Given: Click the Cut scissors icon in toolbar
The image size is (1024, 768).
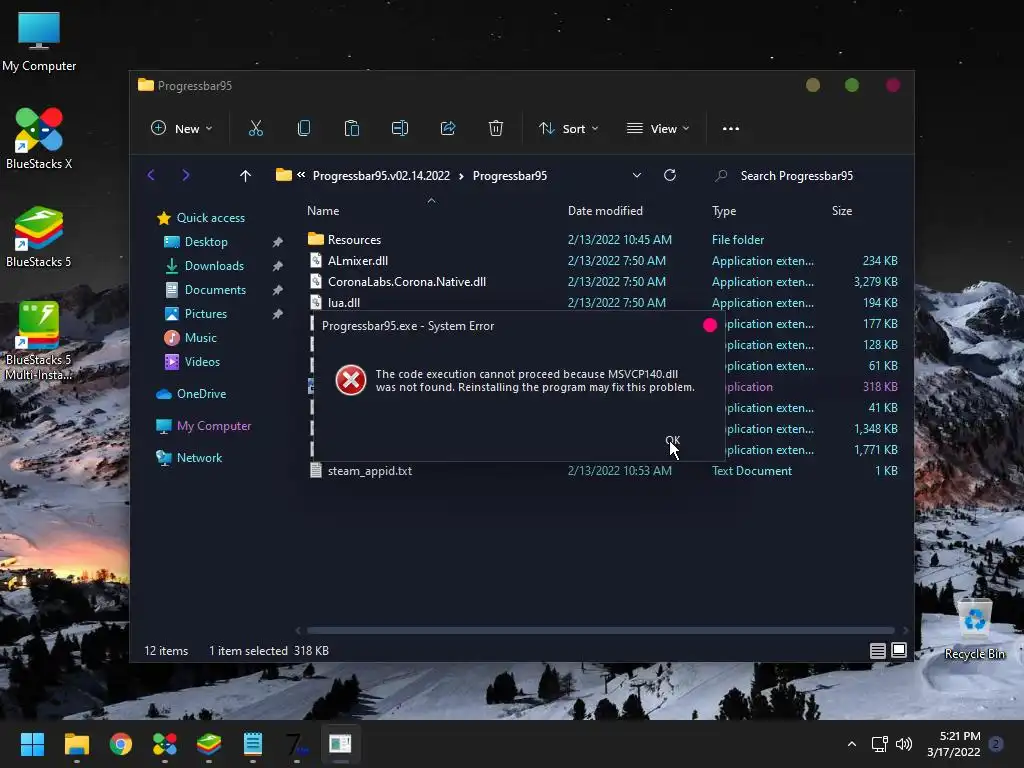Looking at the screenshot, I should [x=255, y=129].
